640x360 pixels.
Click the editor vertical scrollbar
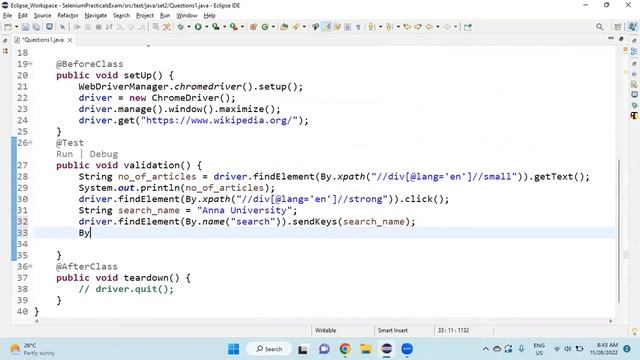pos(619,231)
